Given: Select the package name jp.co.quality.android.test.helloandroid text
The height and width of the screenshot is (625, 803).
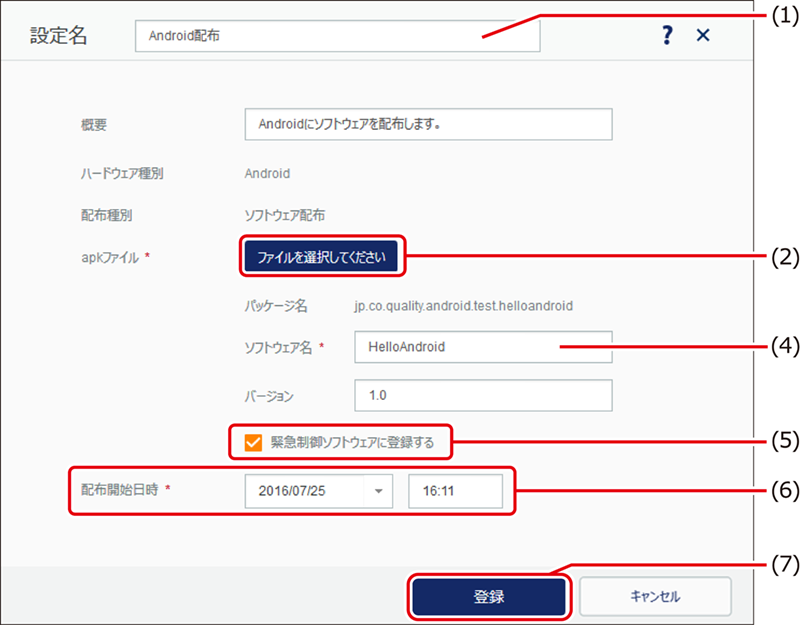Looking at the screenshot, I should tap(463, 306).
